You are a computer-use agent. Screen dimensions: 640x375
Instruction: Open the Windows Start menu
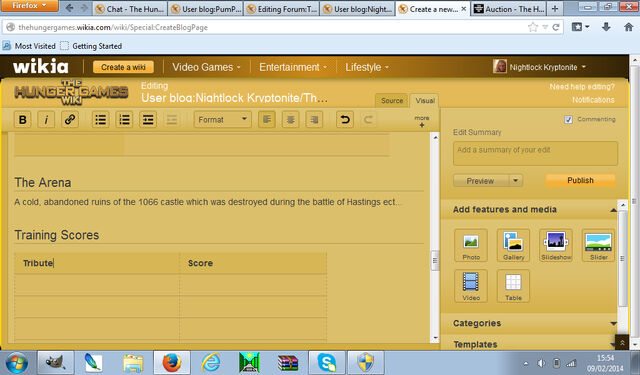(x=17, y=363)
